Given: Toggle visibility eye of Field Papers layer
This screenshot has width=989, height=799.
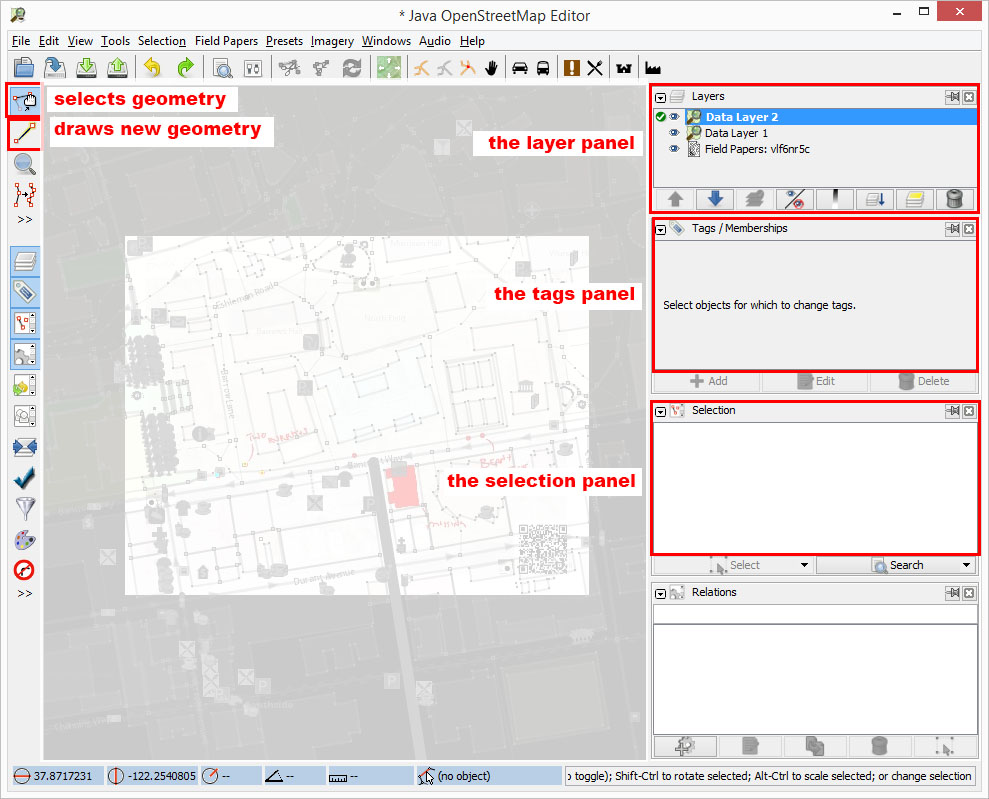Looking at the screenshot, I should click(674, 149).
